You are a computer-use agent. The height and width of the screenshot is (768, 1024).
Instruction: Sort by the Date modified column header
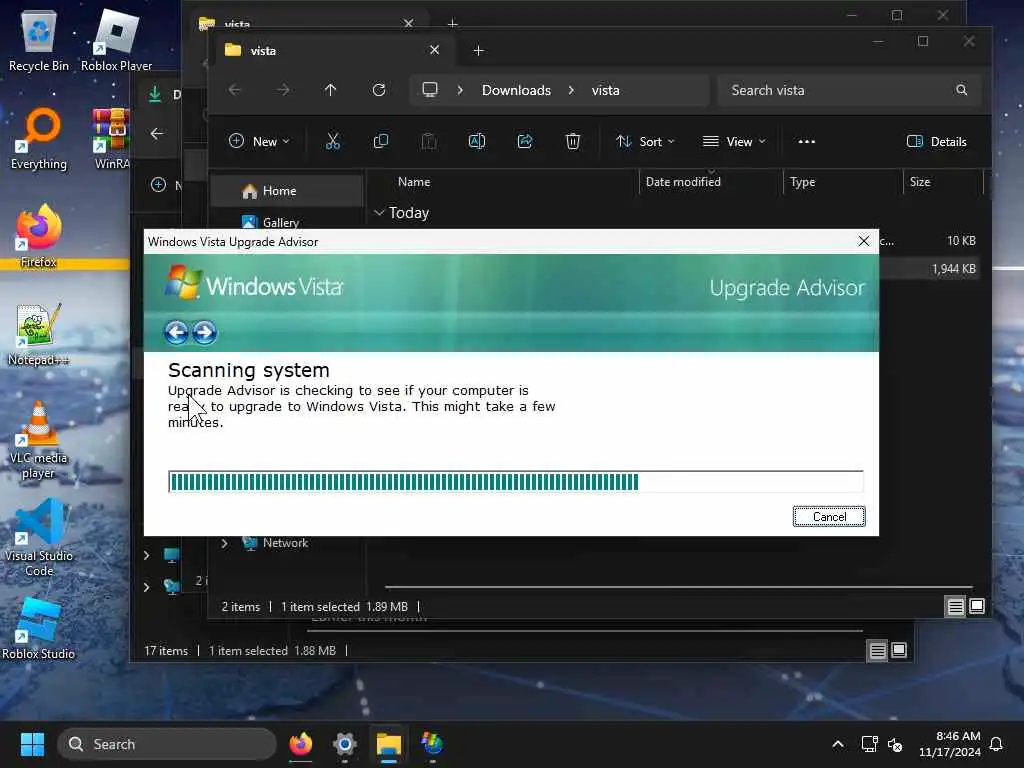coord(683,182)
